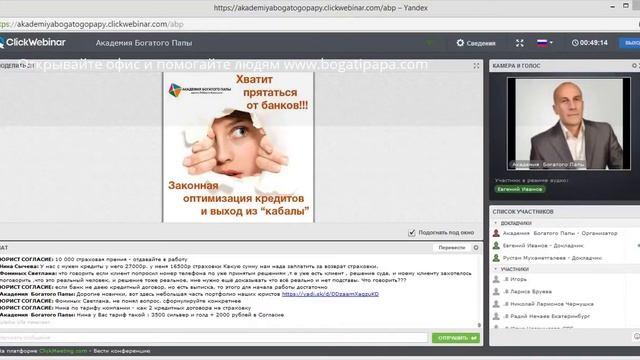Select participant name Николай Ларионов Чернушка
The height and width of the screenshot is (360, 640).
pos(548,304)
